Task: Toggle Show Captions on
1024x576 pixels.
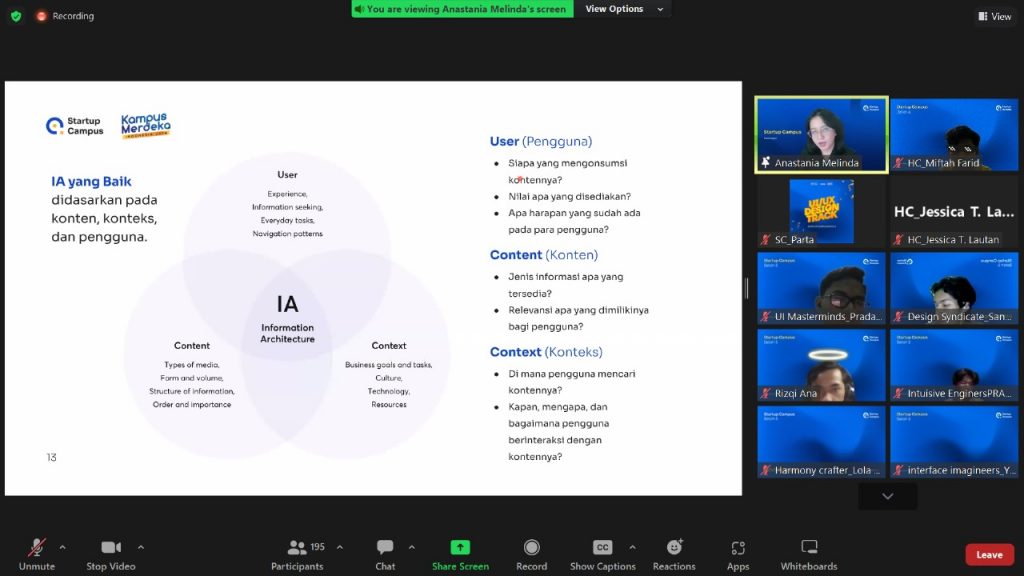Action: click(x=602, y=548)
